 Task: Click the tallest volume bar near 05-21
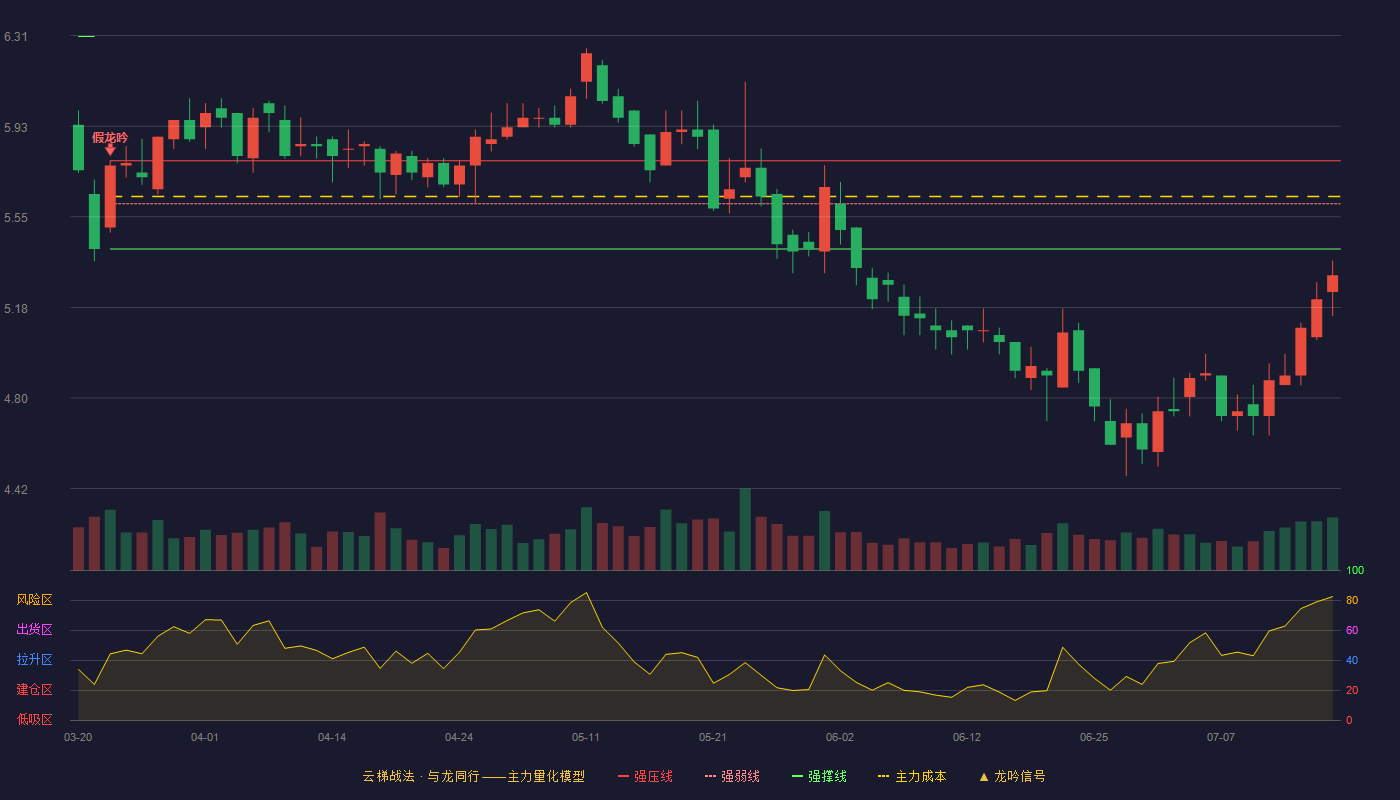click(745, 529)
